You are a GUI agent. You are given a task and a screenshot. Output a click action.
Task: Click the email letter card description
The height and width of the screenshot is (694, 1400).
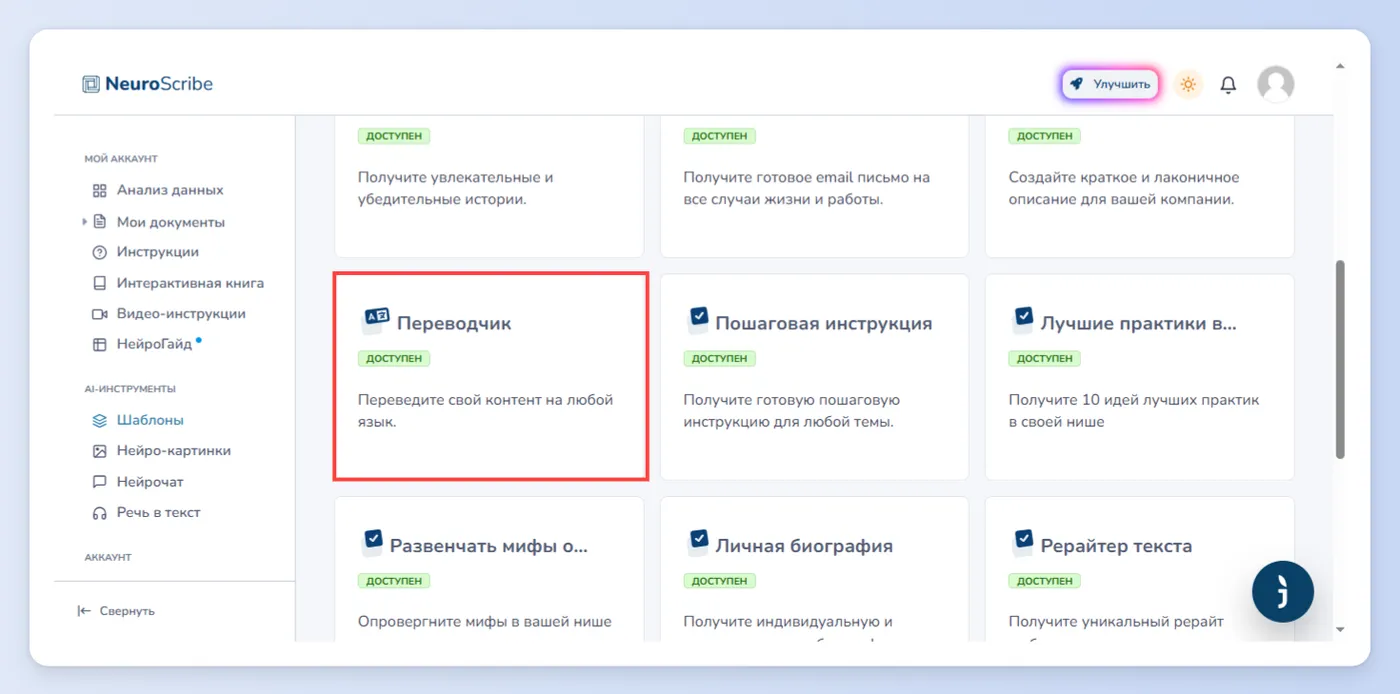tap(807, 188)
